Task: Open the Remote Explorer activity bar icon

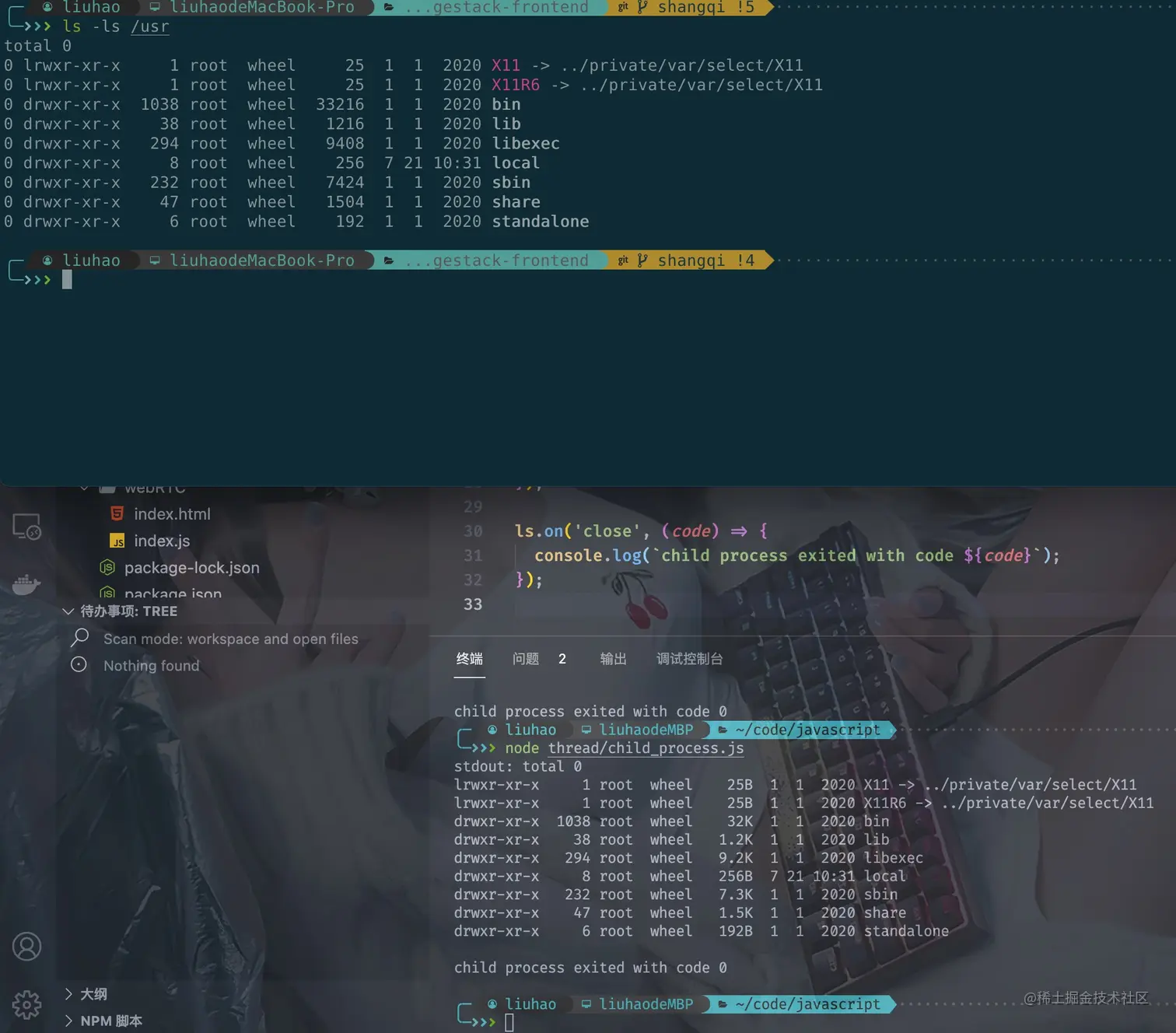Action: tap(26, 527)
